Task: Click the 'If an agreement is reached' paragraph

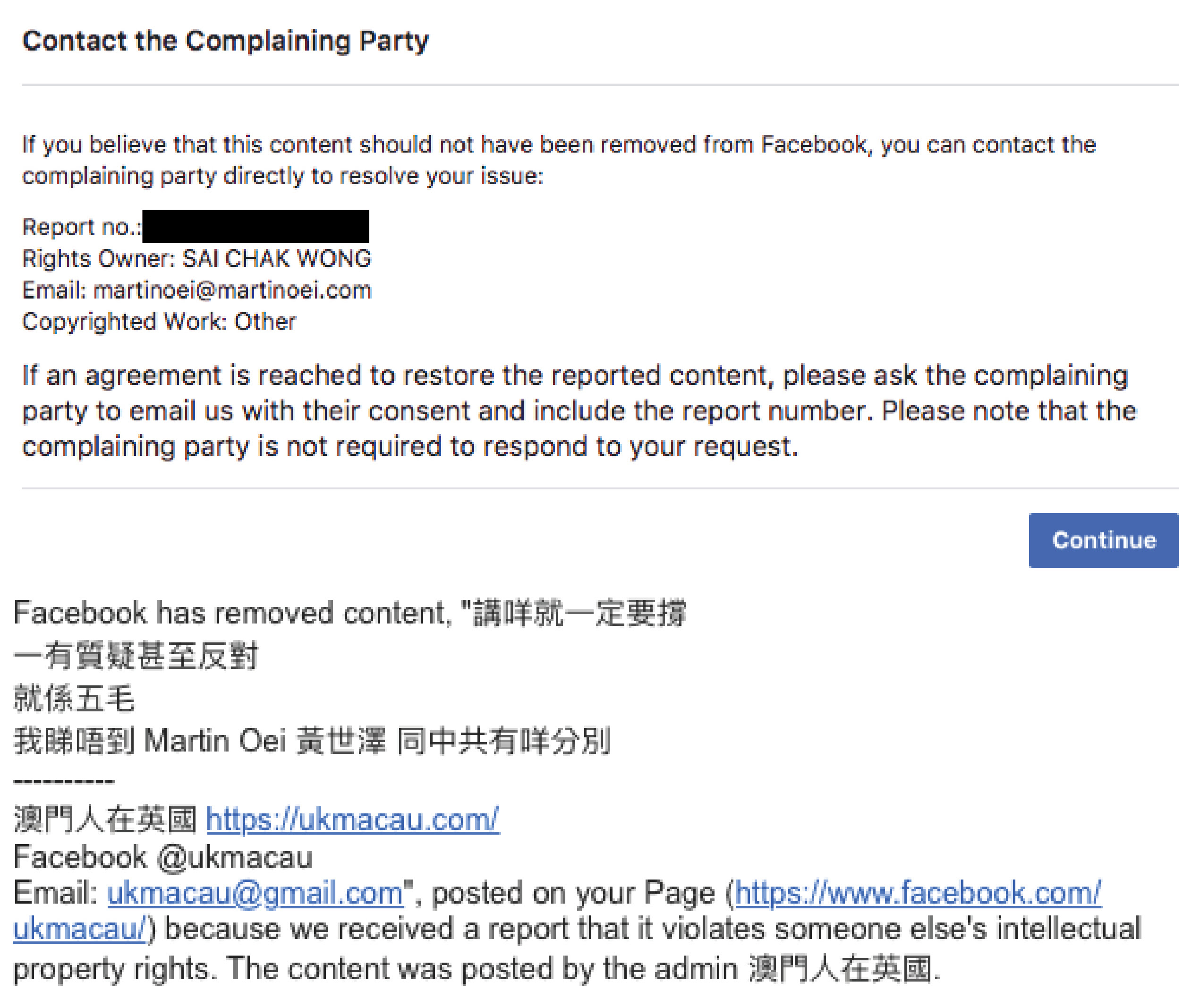Action: pyautogui.click(x=579, y=410)
